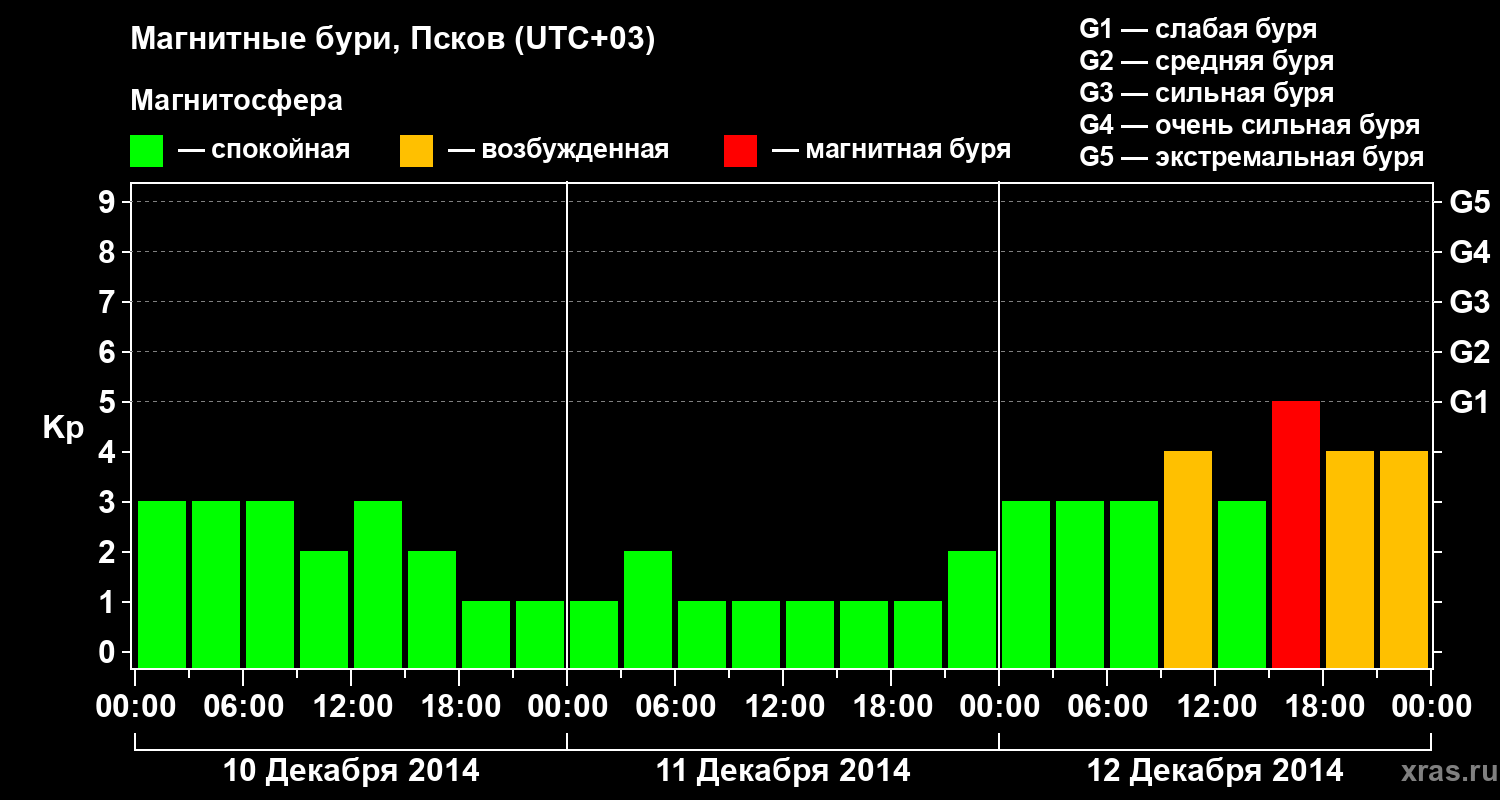Click the 'Магнитосфера' heading
The image size is (1500, 800).
point(237,101)
